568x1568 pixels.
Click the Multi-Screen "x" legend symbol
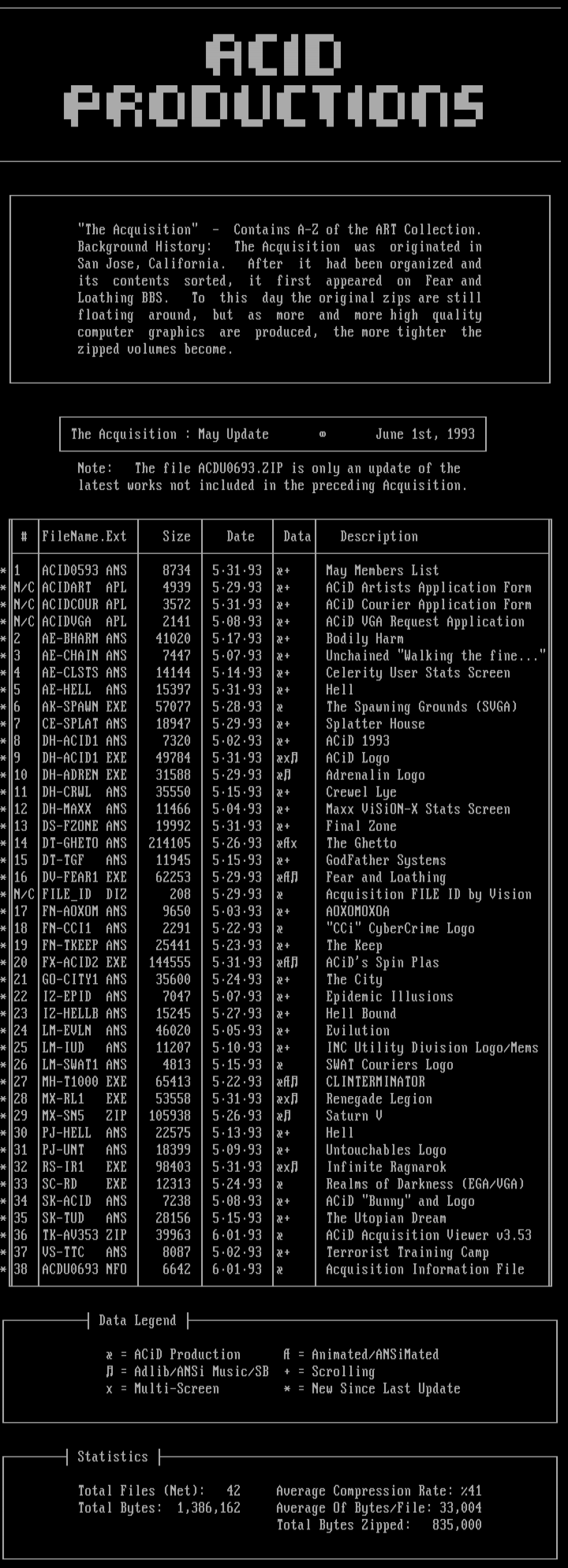pos(110,1388)
